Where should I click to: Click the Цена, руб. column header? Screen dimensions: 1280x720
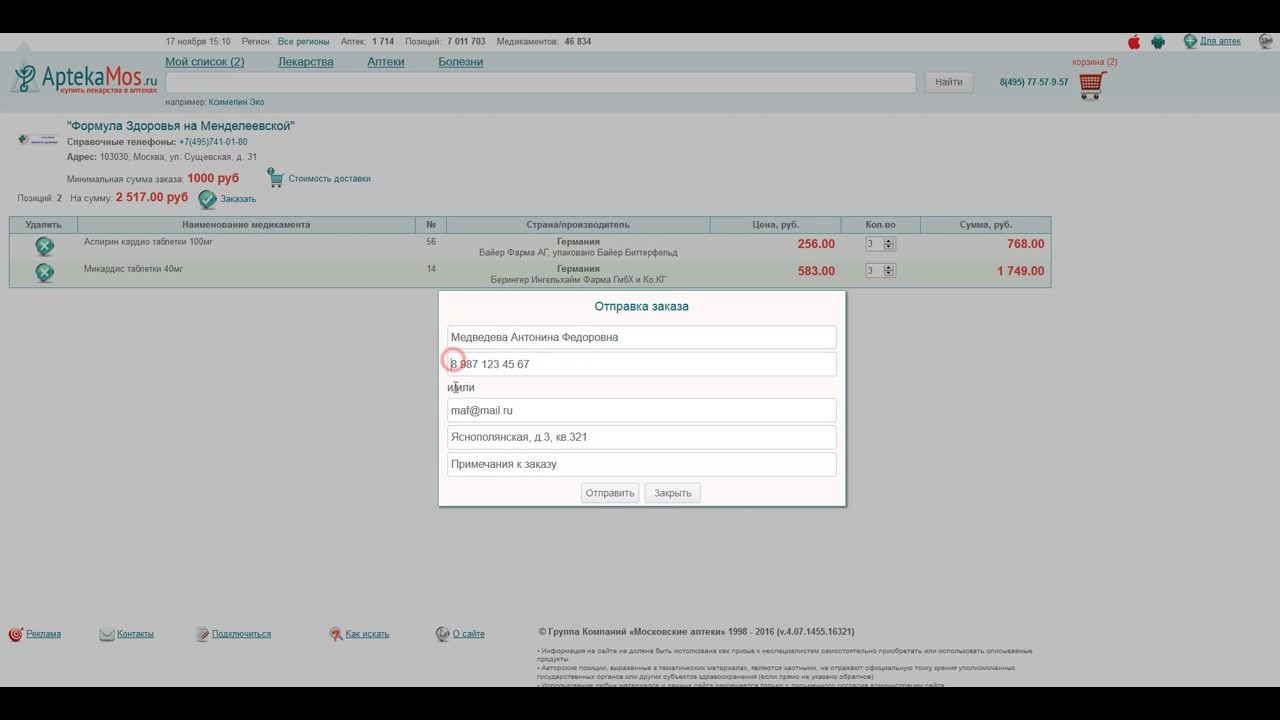click(x=776, y=225)
